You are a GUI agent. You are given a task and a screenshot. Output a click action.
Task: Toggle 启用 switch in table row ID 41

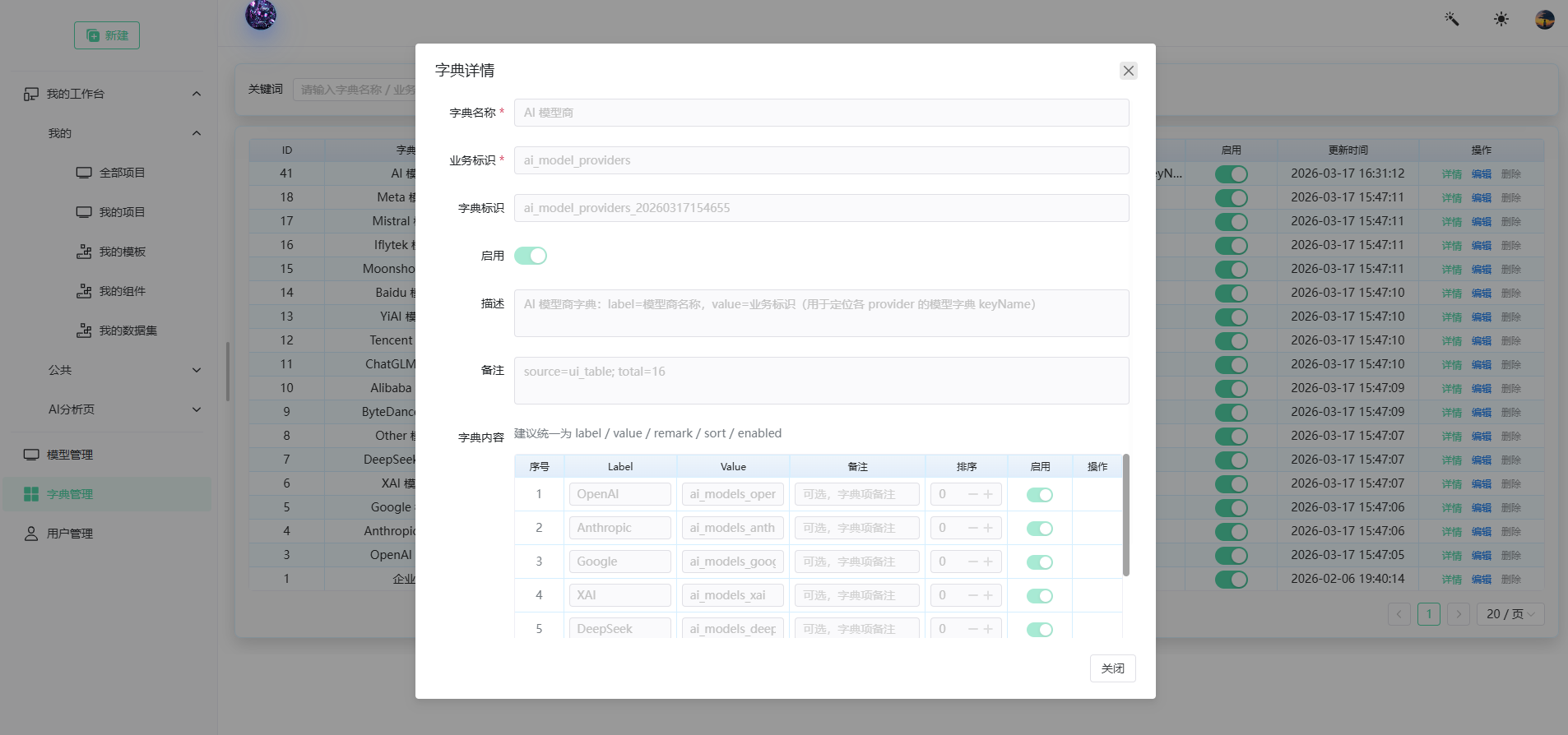(x=1232, y=174)
